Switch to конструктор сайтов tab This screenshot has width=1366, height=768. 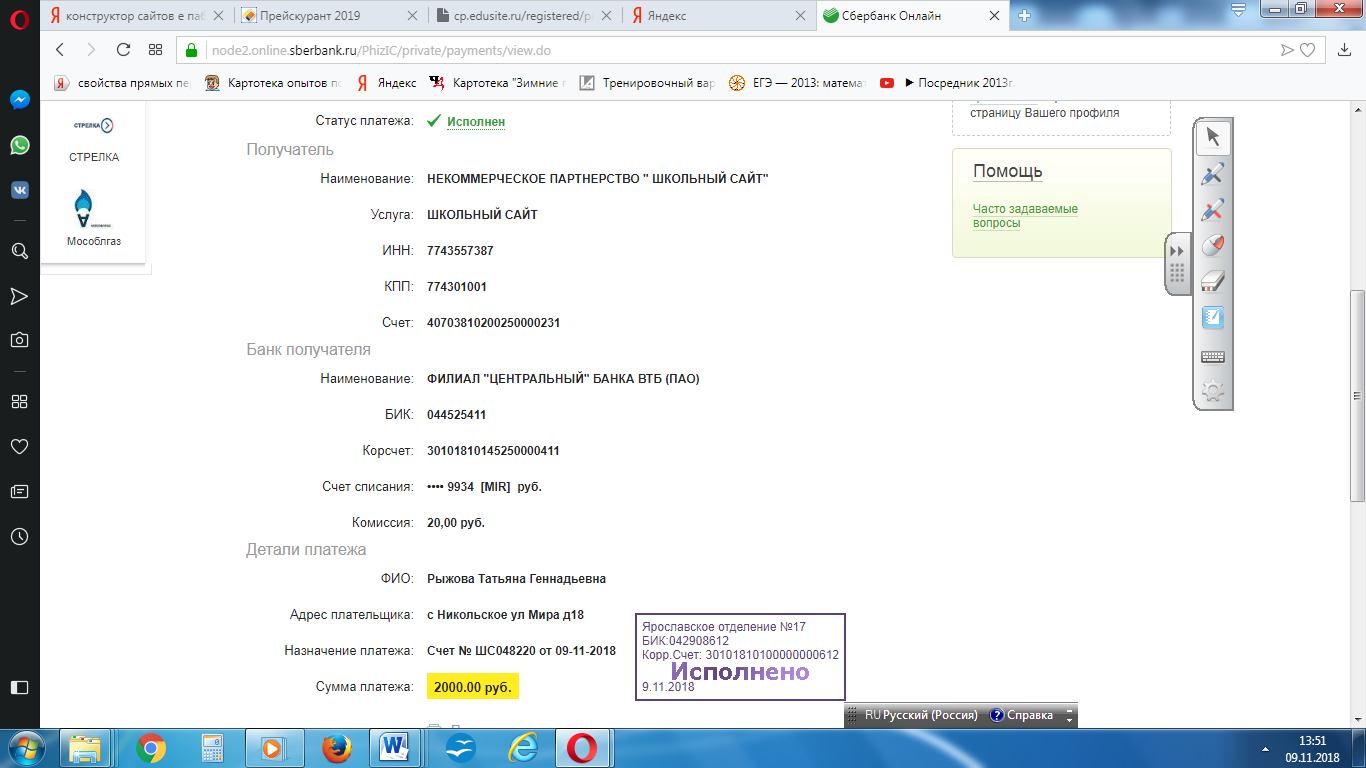136,16
